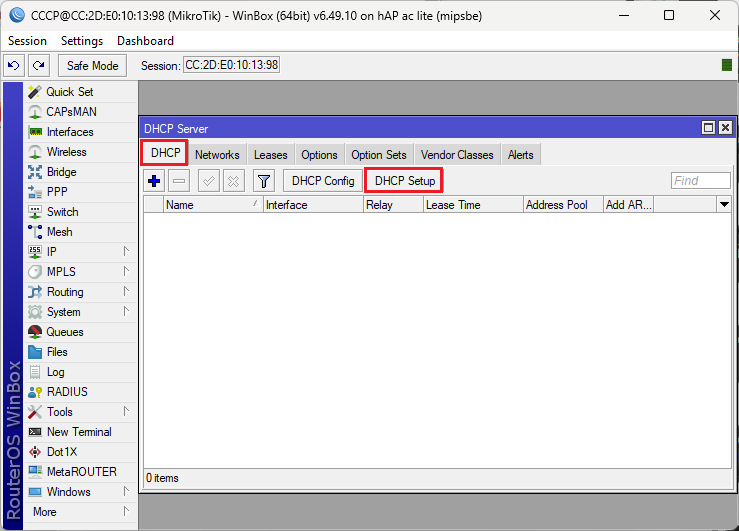Switch to the Vendor Classes tab
Image resolution: width=739 pixels, height=531 pixels.
coord(457,155)
